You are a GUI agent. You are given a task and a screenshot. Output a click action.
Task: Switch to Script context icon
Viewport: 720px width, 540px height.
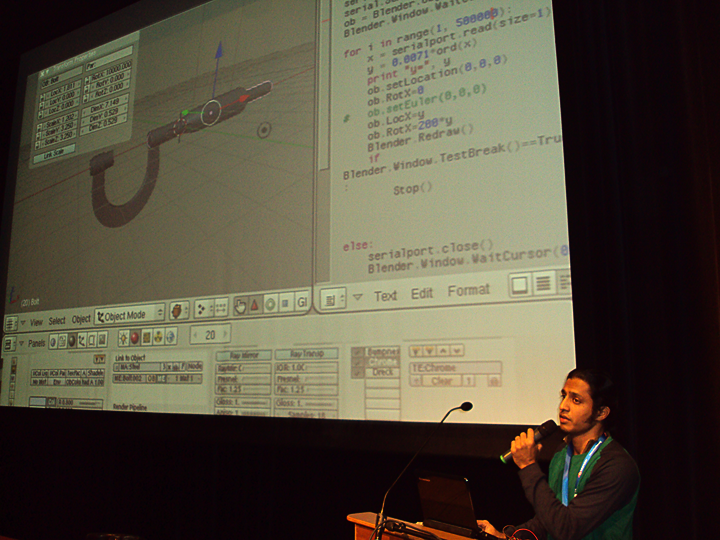click(62, 341)
